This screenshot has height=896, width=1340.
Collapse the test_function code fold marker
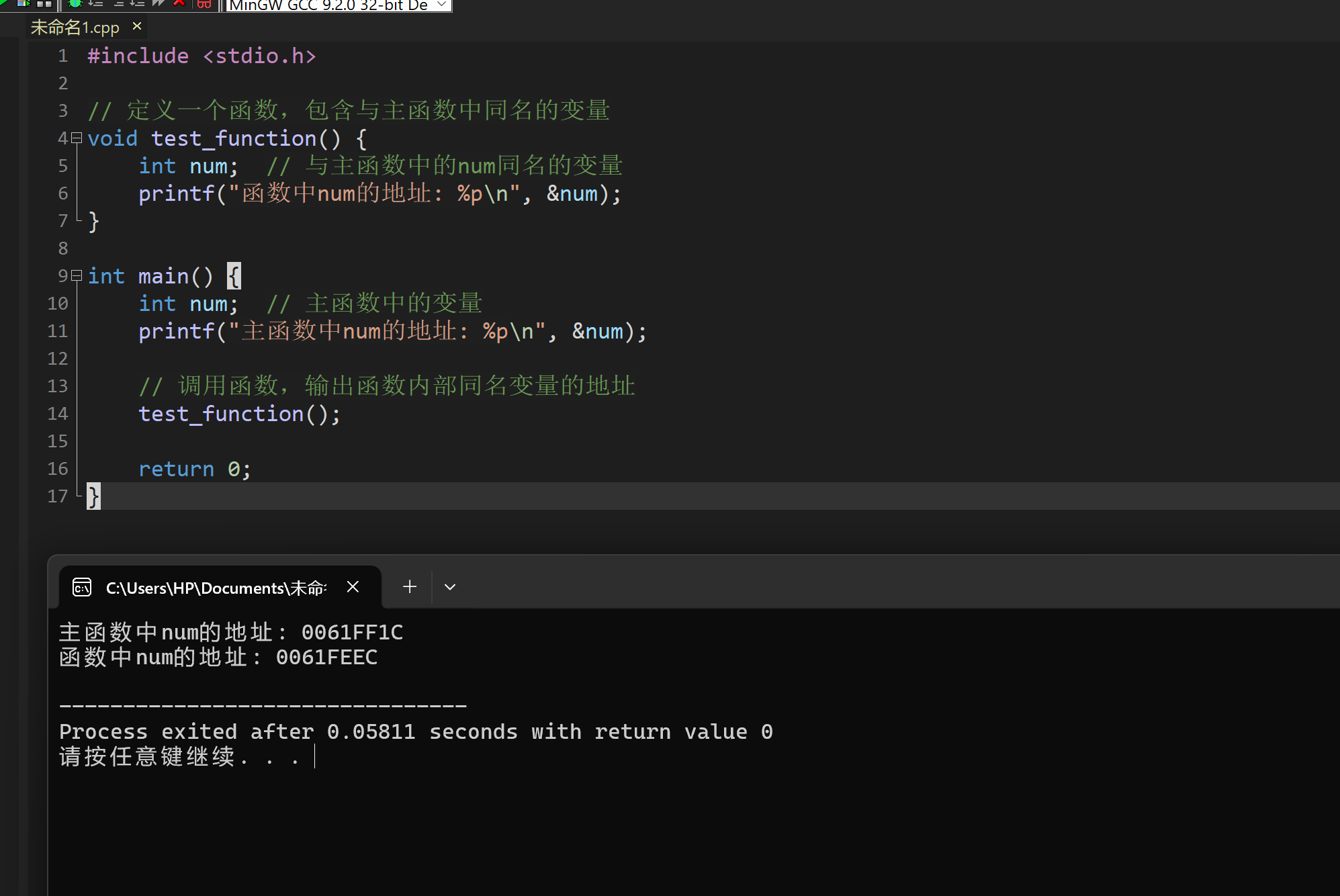[x=77, y=138]
